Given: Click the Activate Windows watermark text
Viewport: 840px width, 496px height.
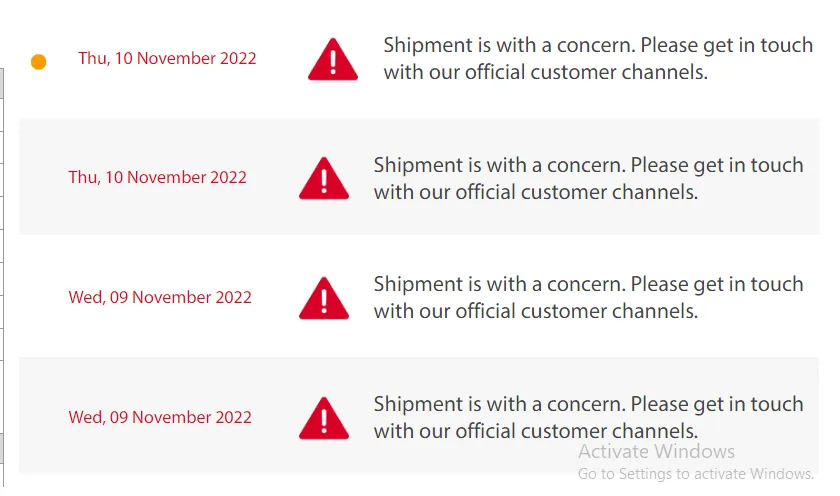Looking at the screenshot, I should [x=656, y=452].
